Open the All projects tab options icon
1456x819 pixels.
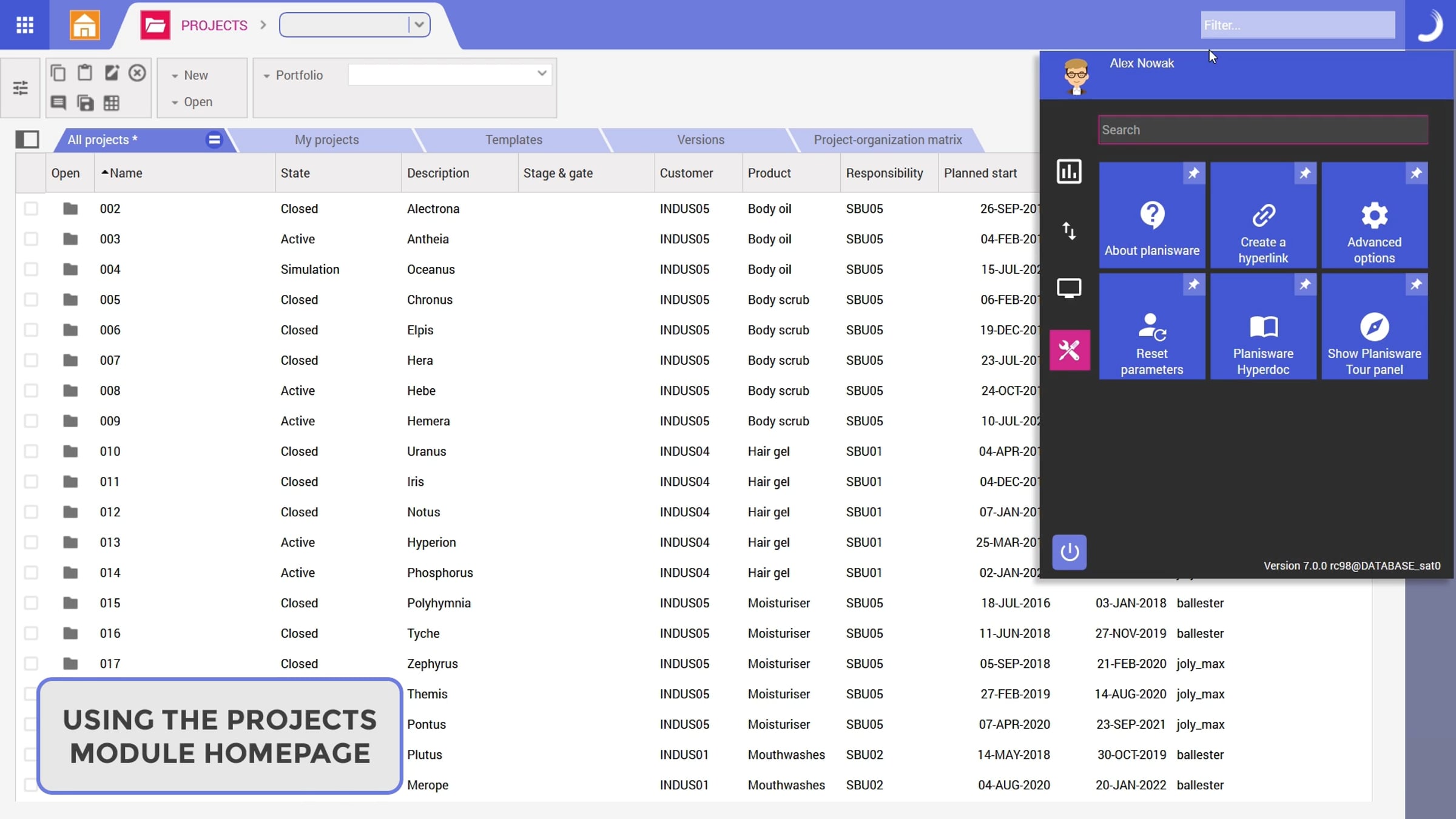pyautogui.click(x=214, y=140)
